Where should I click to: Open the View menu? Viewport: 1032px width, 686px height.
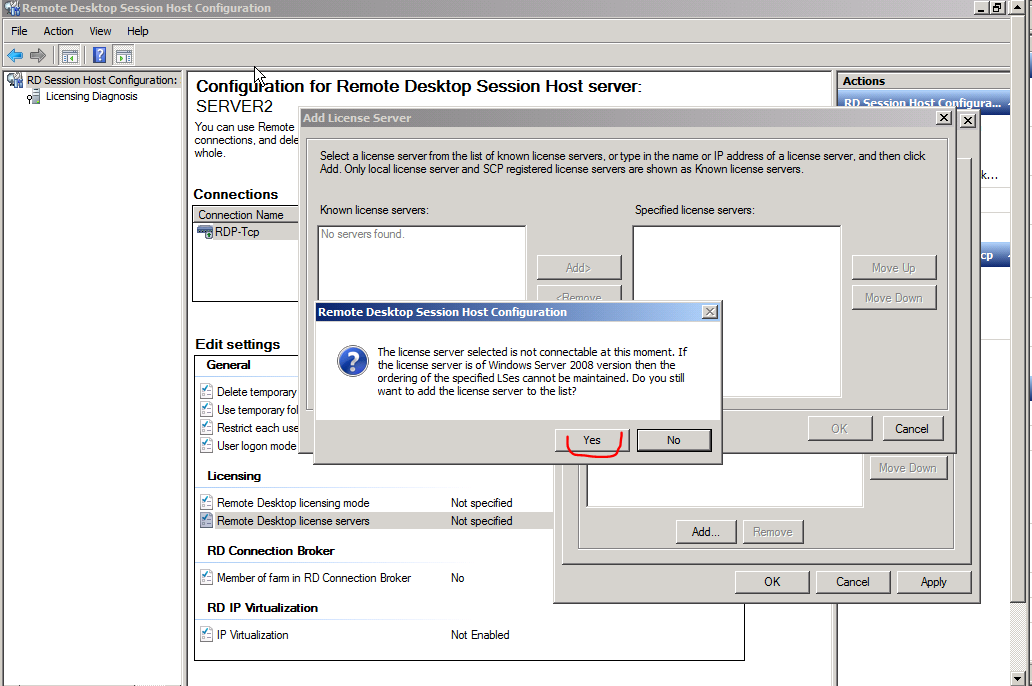coord(100,31)
